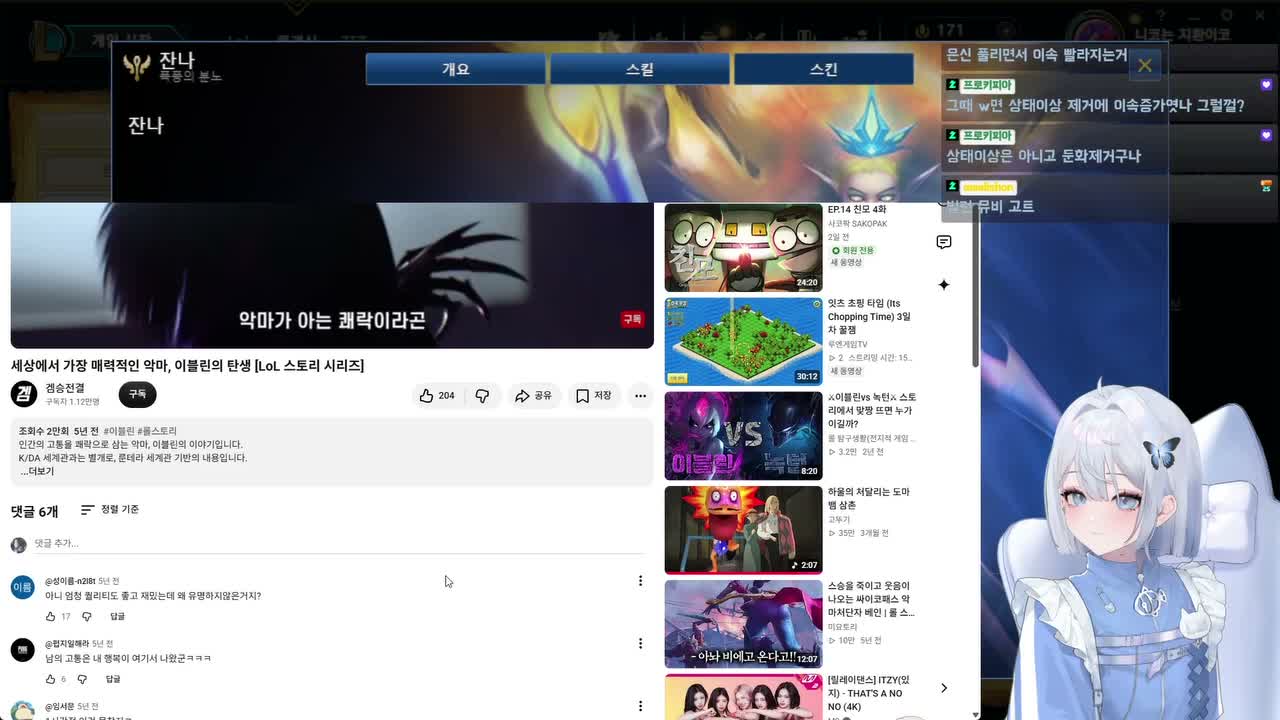Expand the side arrow next to ITZY video
This screenshot has width=1280, height=720.
[943, 688]
